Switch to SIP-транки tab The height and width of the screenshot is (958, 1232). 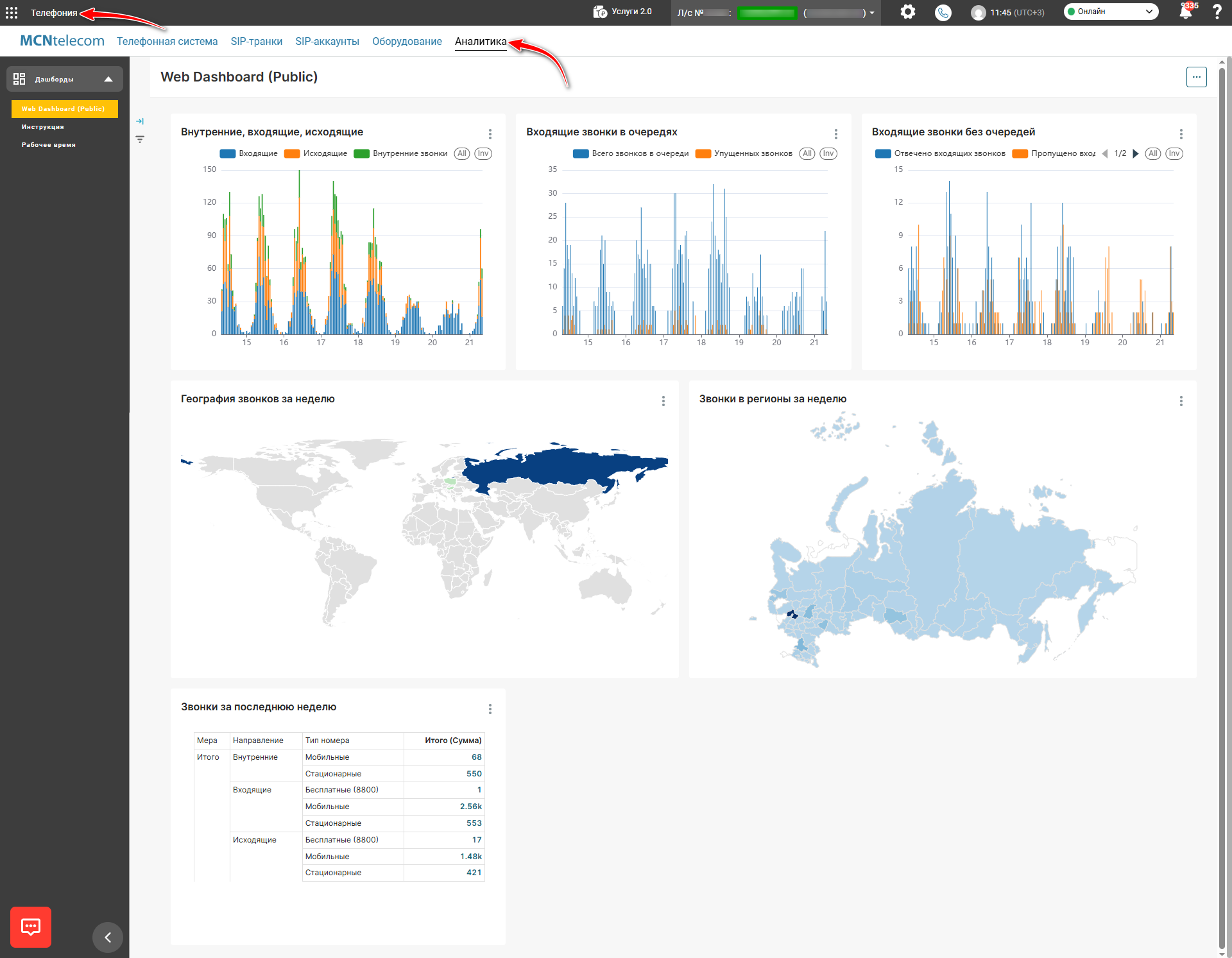(x=256, y=42)
